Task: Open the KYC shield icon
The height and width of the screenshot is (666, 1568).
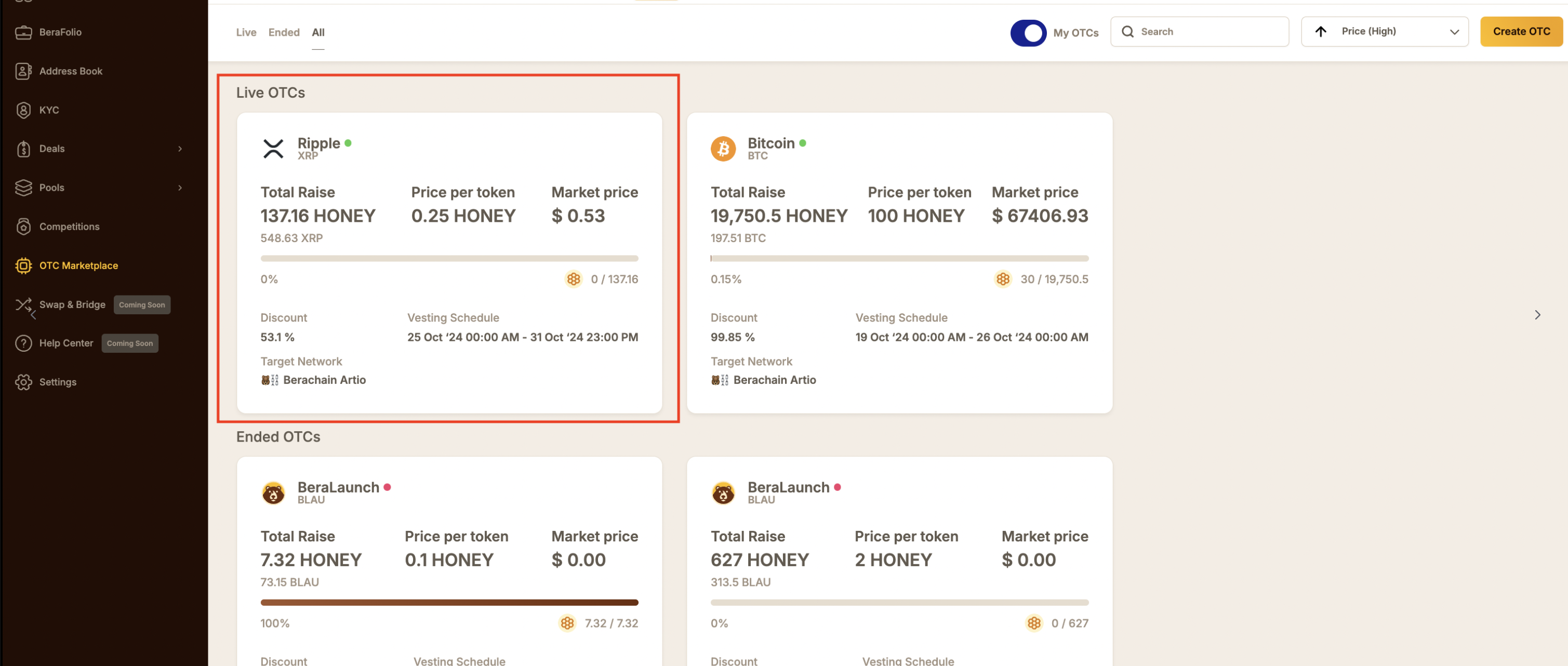Action: click(23, 110)
